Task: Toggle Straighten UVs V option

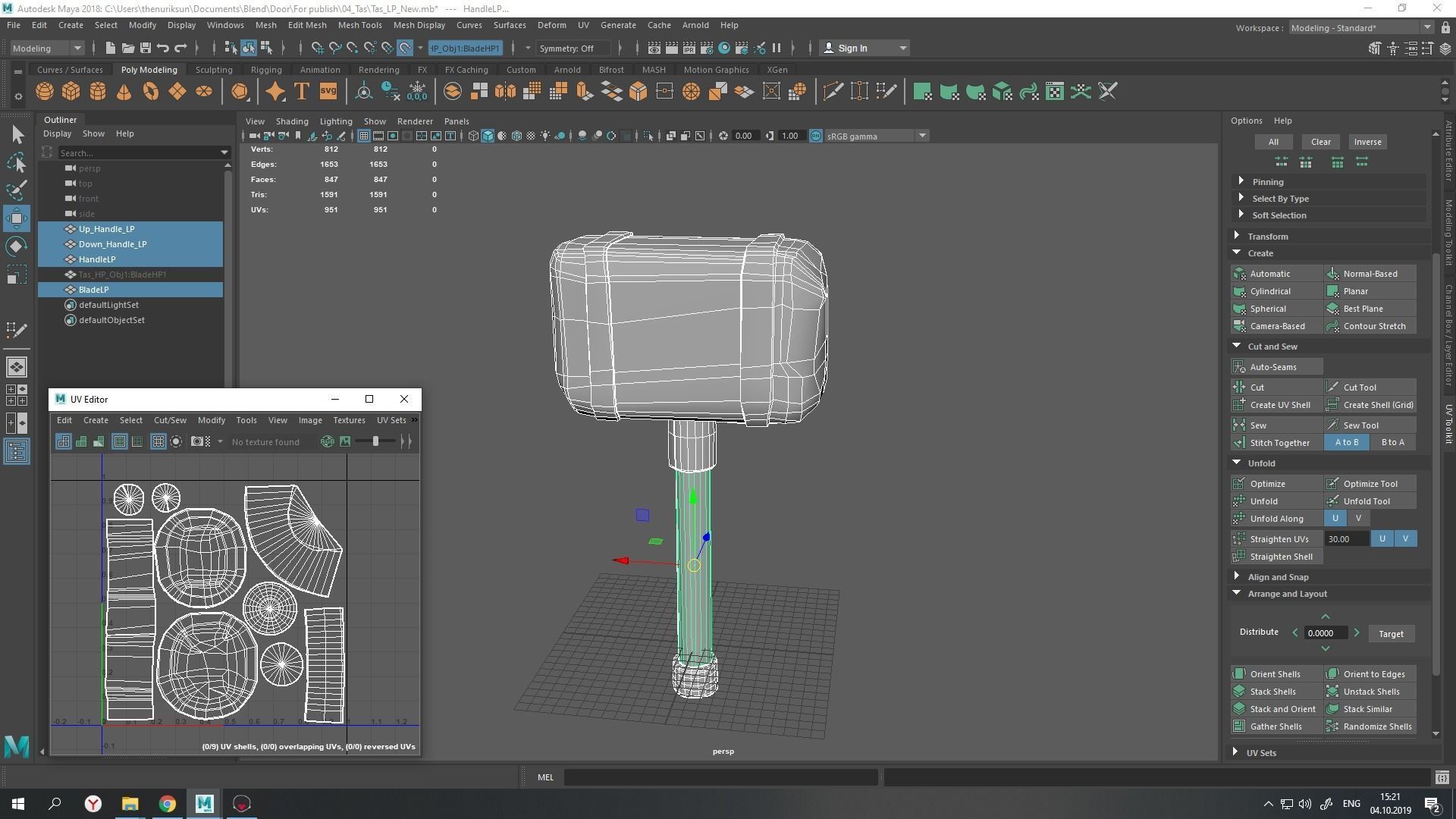Action: pos(1405,539)
